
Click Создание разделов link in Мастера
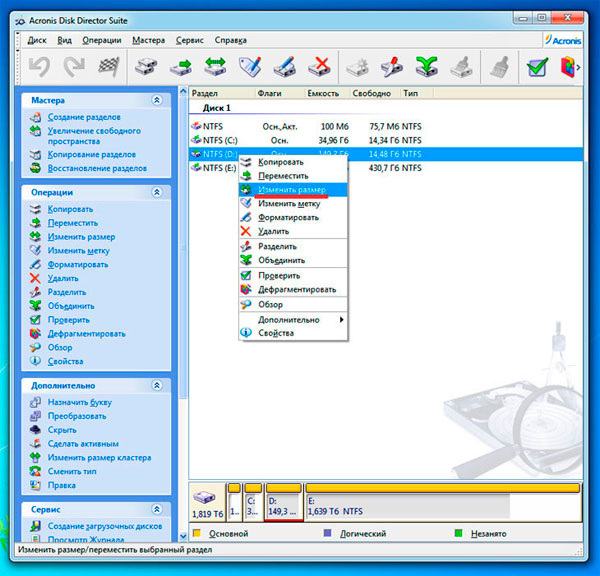click(85, 118)
